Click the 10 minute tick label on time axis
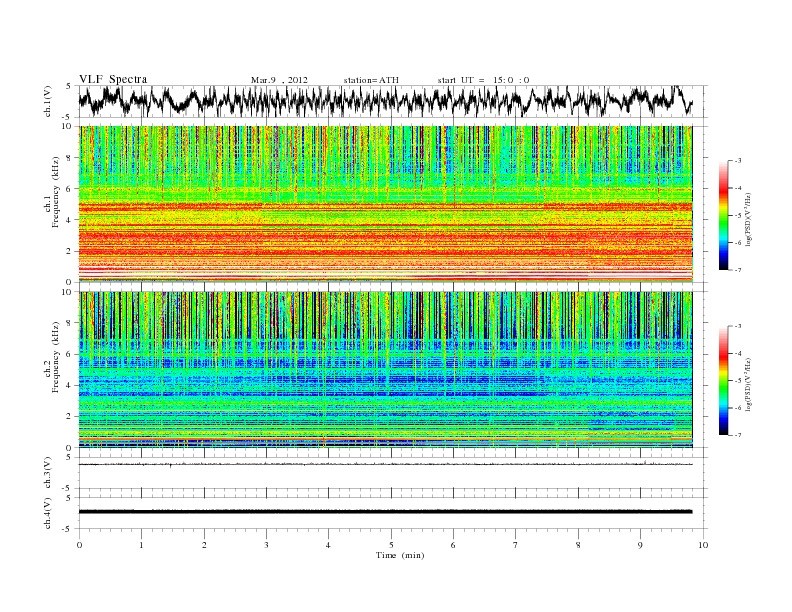The width and height of the screenshot is (792, 612). tap(703, 545)
